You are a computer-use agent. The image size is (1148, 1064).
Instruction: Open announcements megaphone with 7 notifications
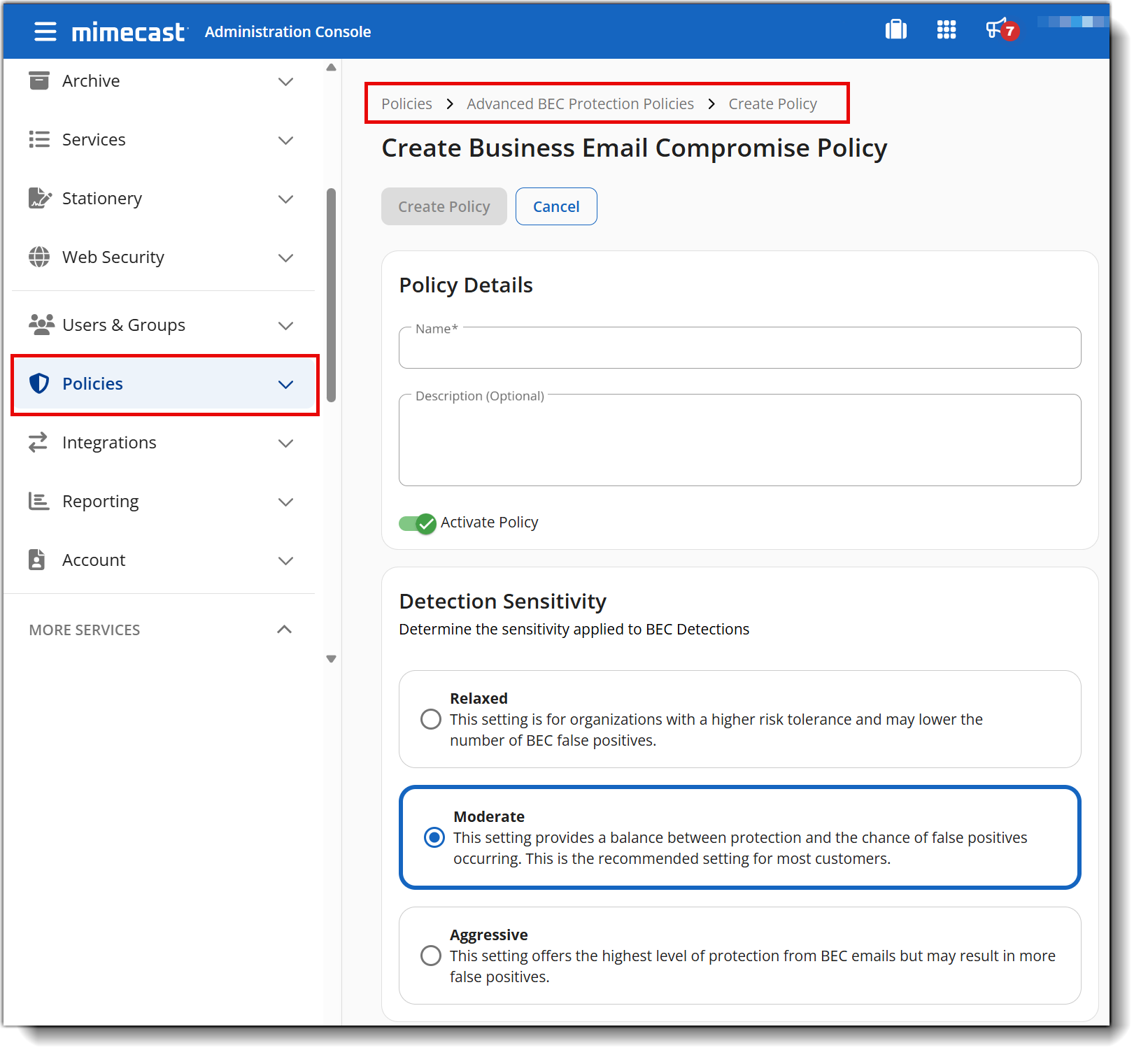[1002, 29]
